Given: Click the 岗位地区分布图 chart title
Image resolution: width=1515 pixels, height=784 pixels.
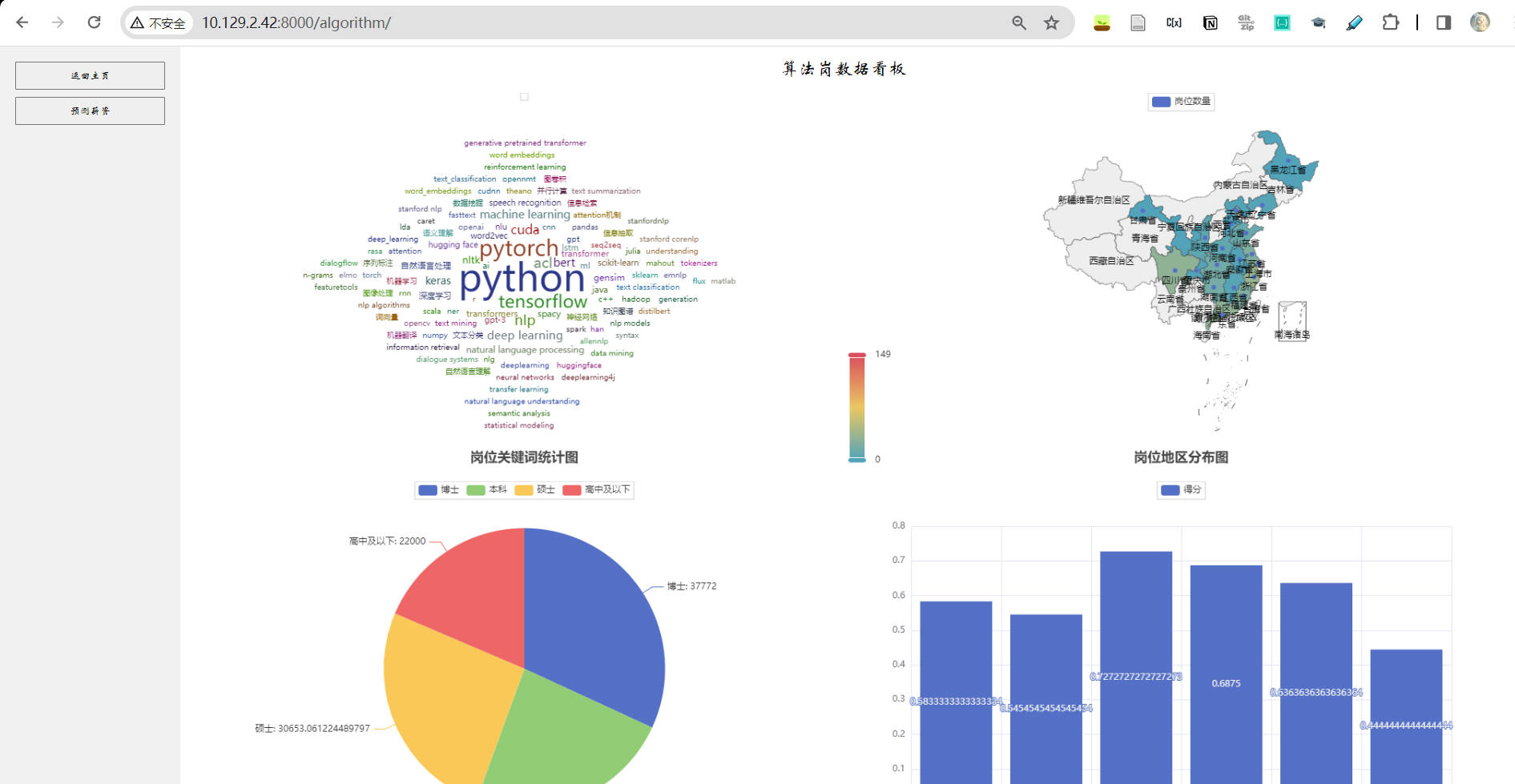Looking at the screenshot, I should coord(1181,457).
